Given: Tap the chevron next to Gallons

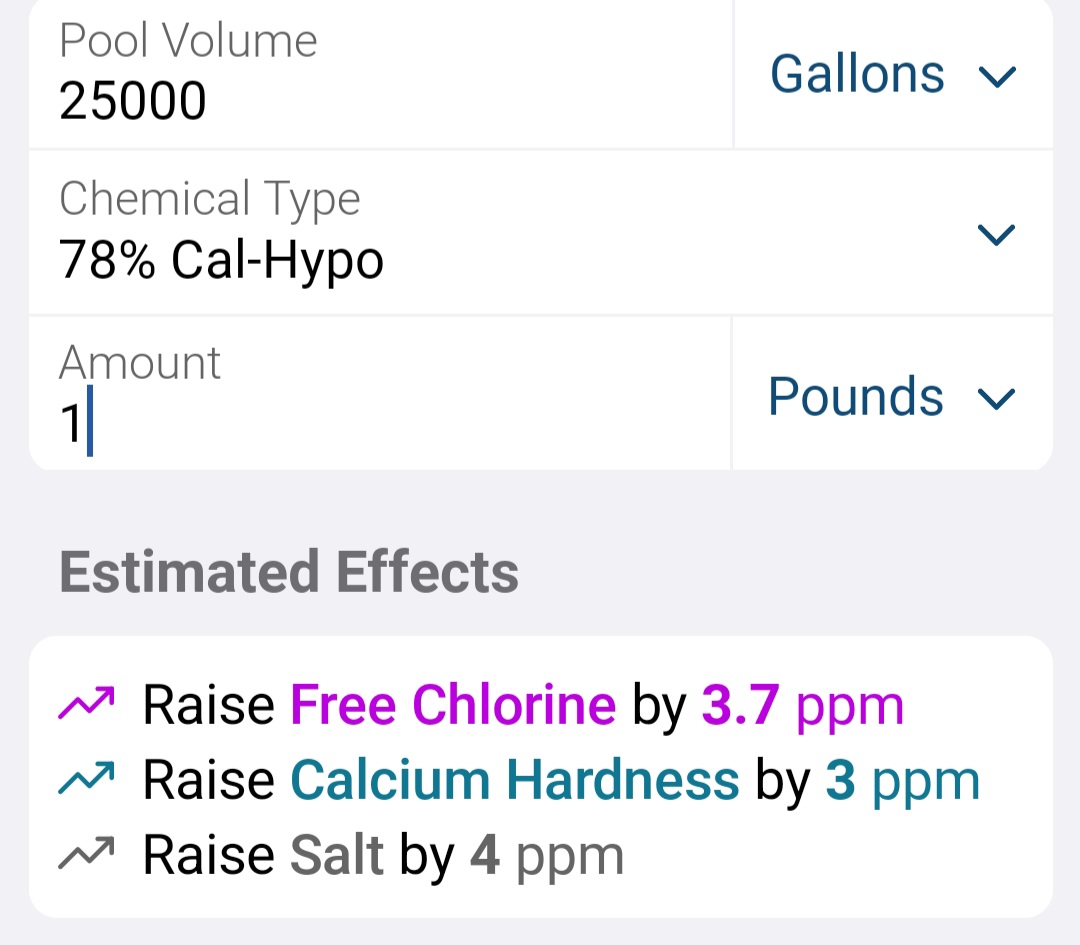Looking at the screenshot, I should pyautogui.click(x=997, y=76).
